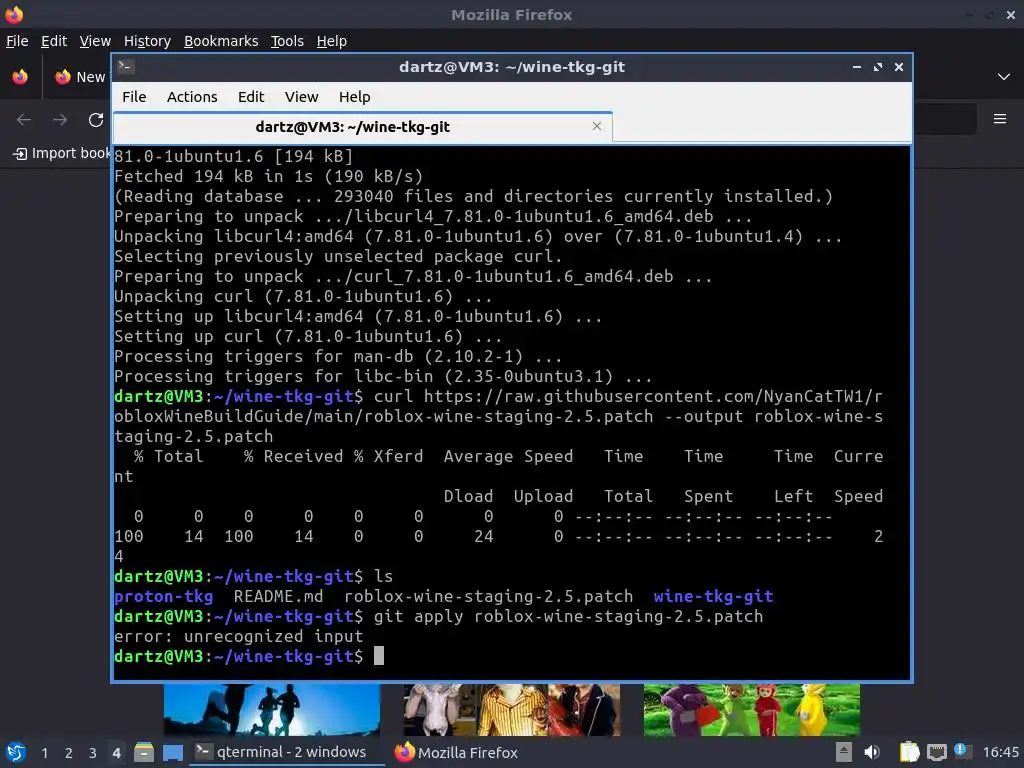This screenshot has height=768, width=1024.
Task: Open the file manager from the taskbar
Action: click(144, 753)
